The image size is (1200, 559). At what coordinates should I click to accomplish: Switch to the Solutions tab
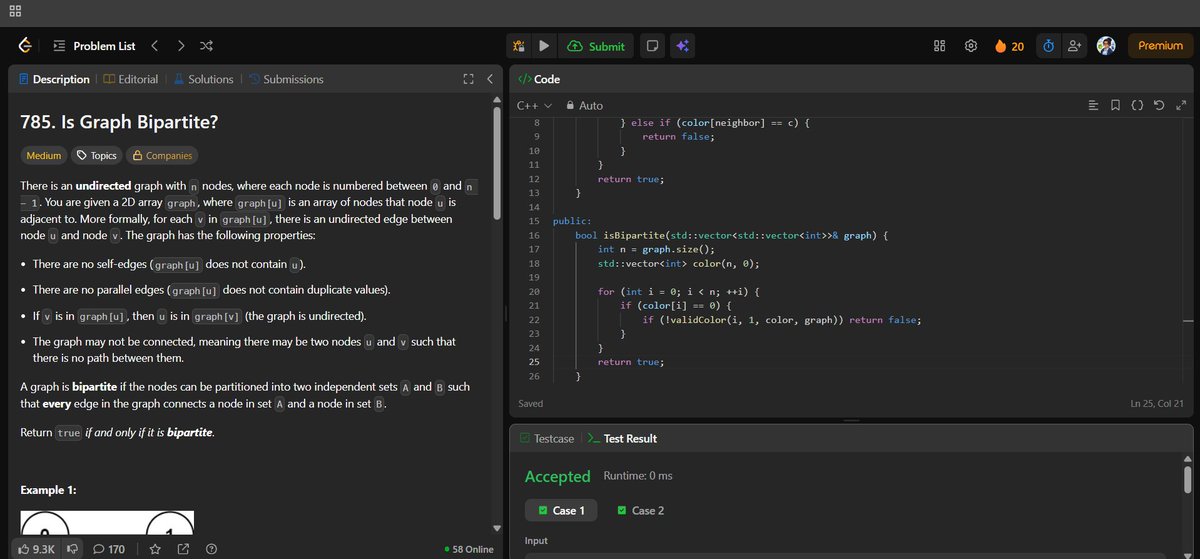pyautogui.click(x=203, y=79)
